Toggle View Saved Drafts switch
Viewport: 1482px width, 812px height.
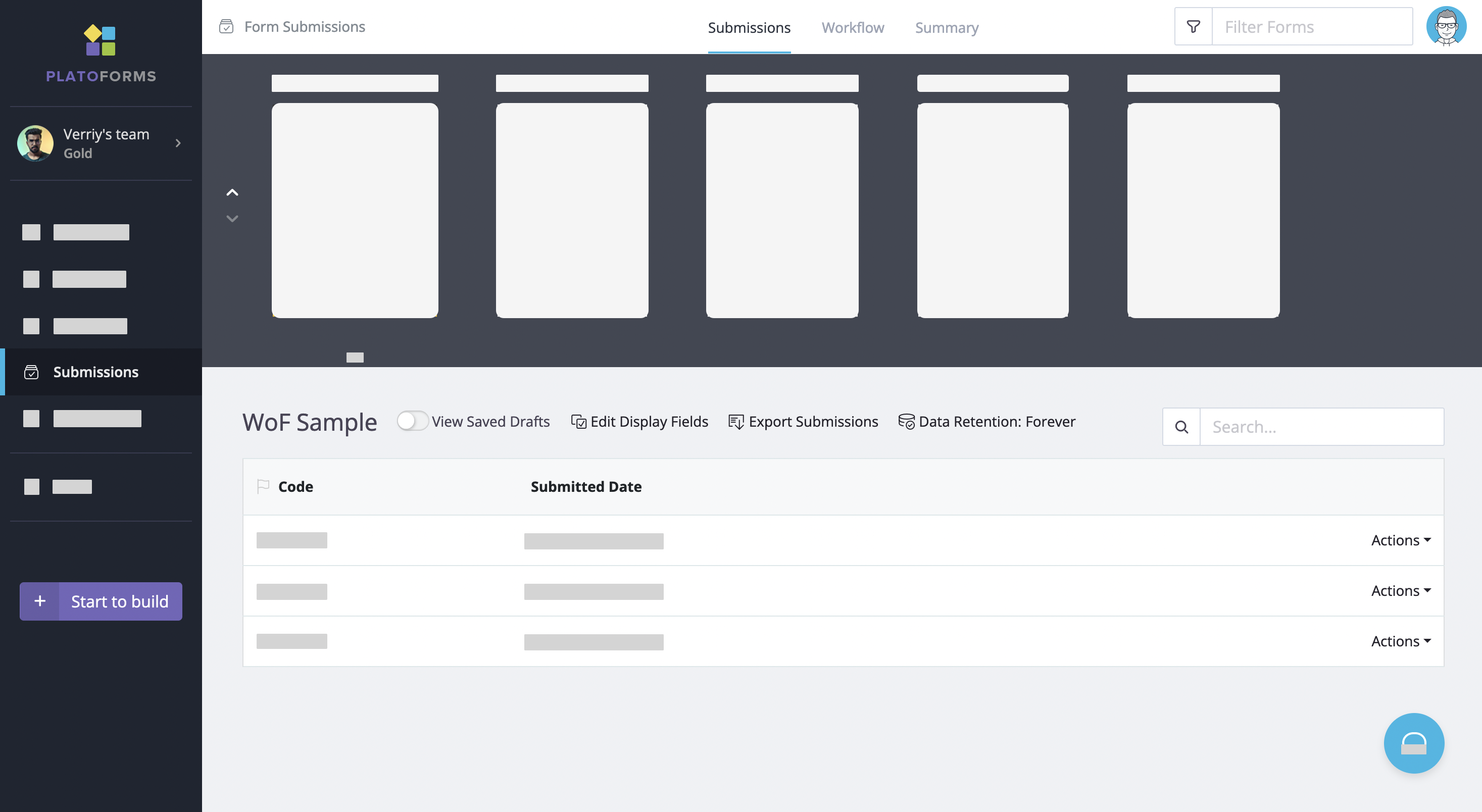pyautogui.click(x=412, y=421)
